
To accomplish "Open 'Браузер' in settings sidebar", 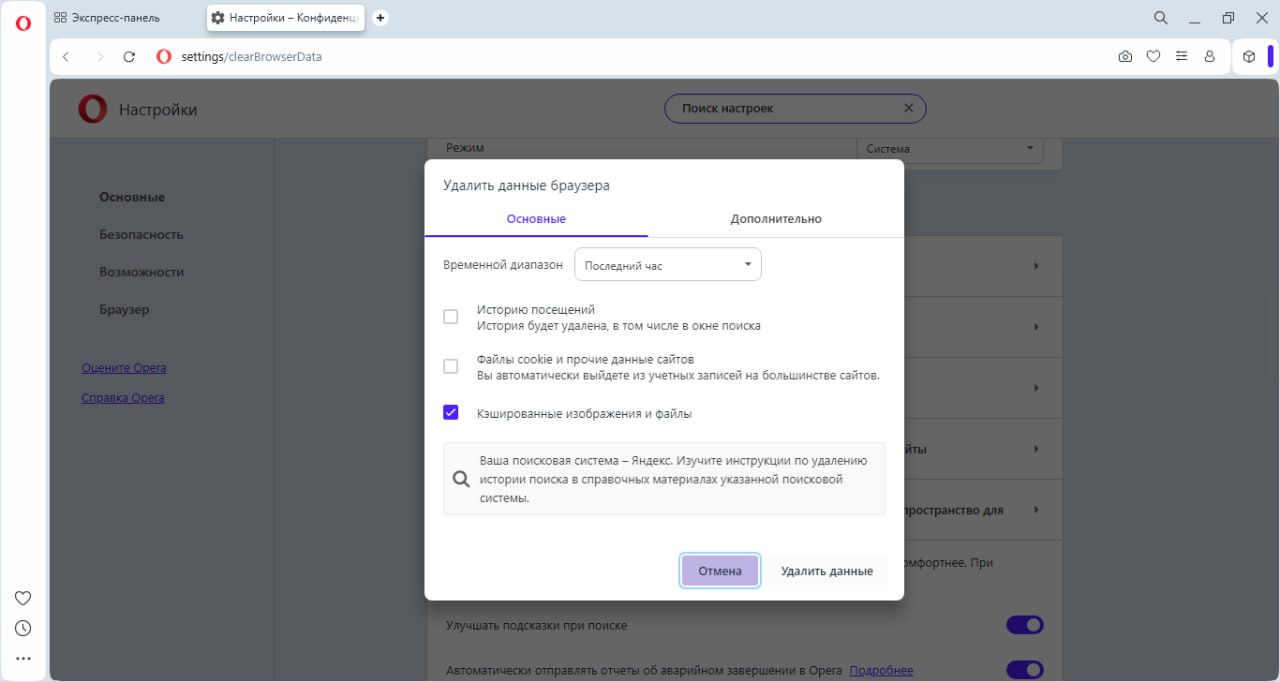I will pos(124,309).
